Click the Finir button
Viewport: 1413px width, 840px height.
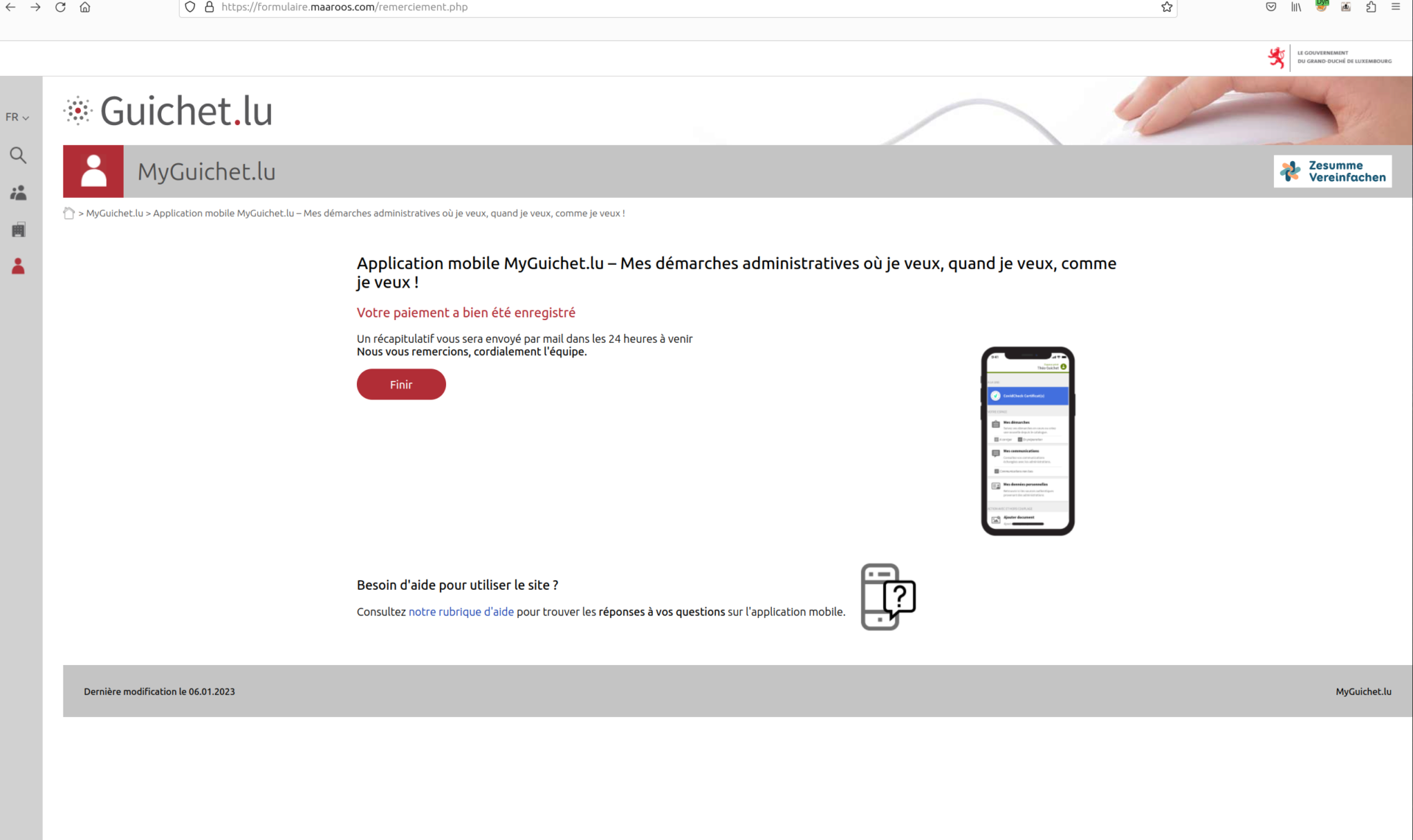(x=401, y=385)
